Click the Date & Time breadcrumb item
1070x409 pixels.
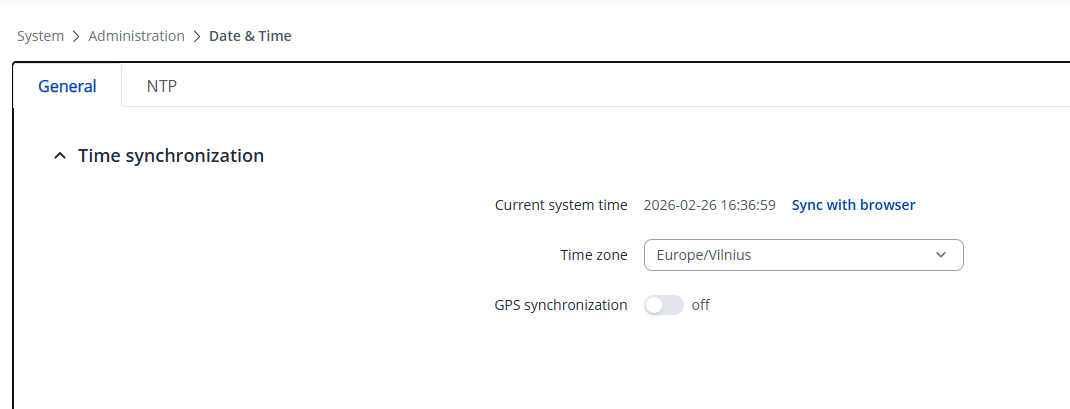250,36
